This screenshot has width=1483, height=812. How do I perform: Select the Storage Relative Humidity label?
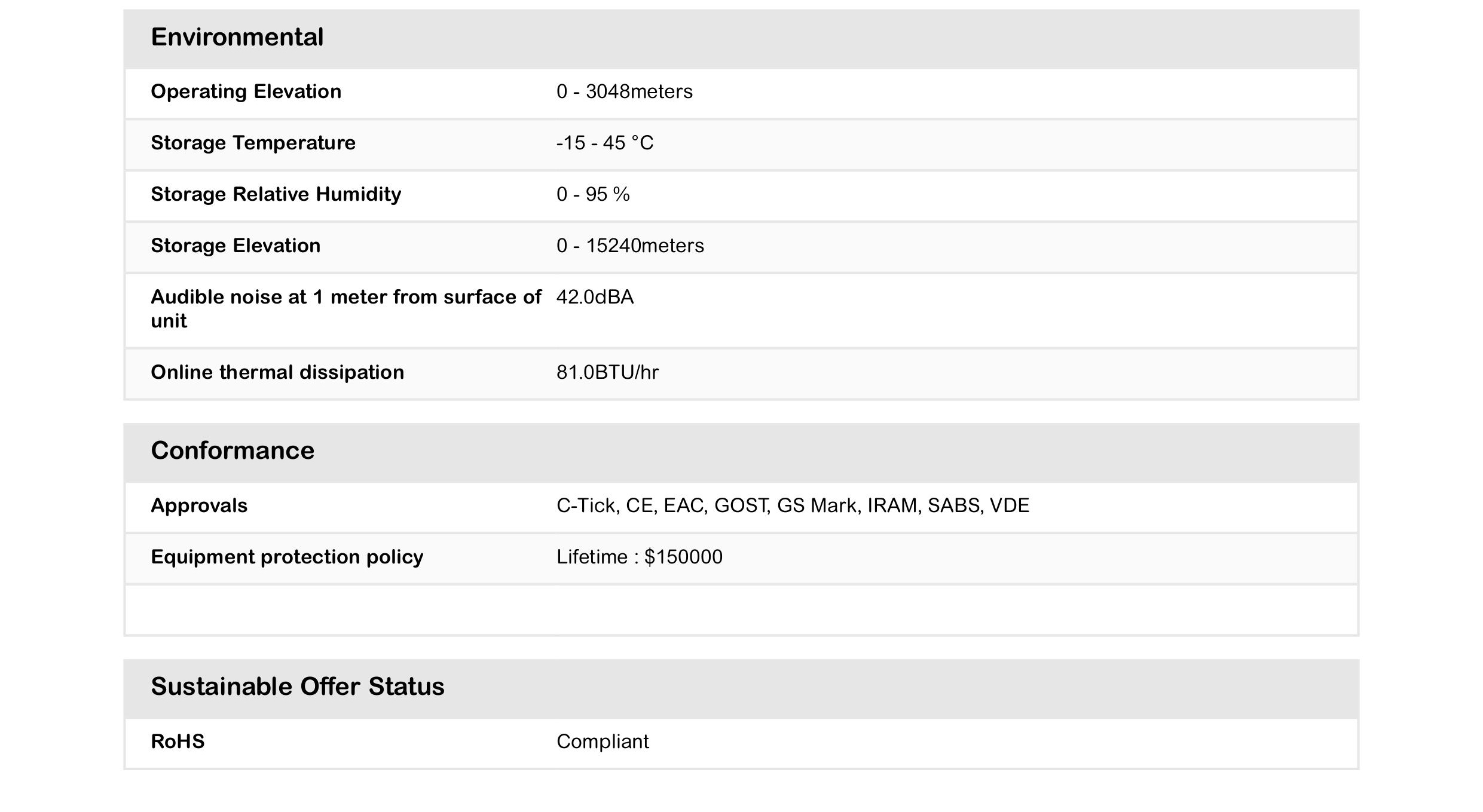(x=276, y=194)
